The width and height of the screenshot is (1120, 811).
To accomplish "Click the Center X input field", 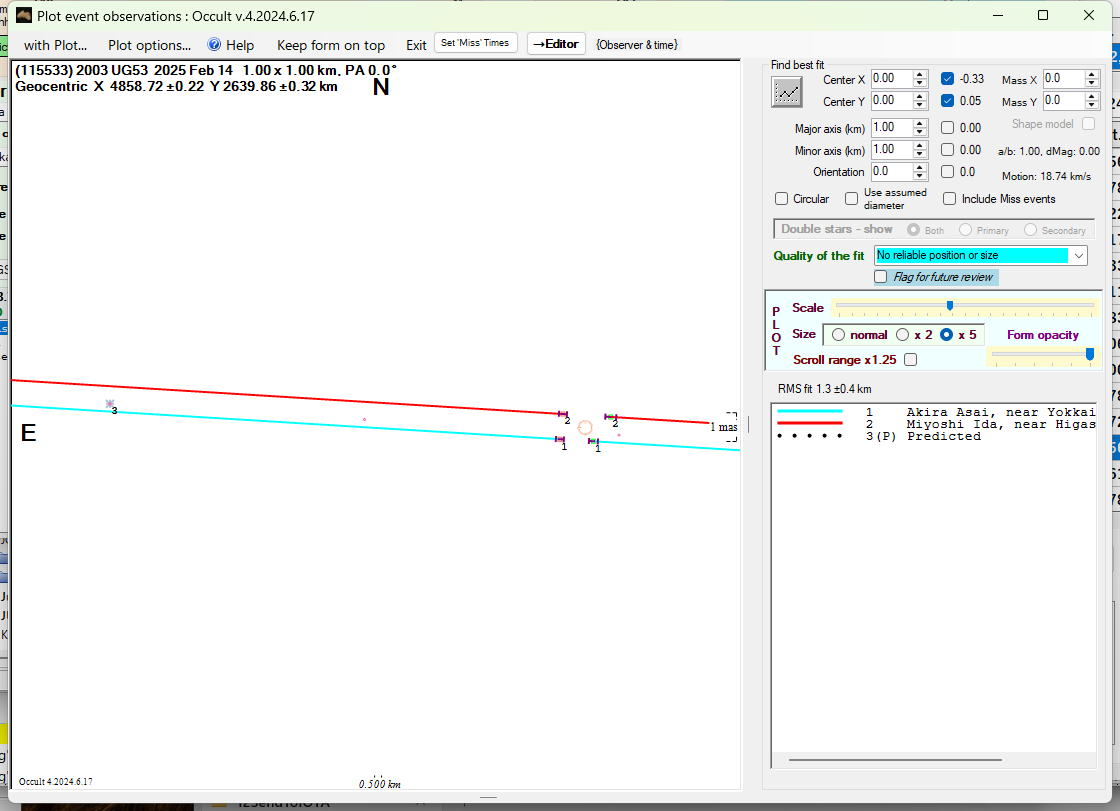I will 891,79.
